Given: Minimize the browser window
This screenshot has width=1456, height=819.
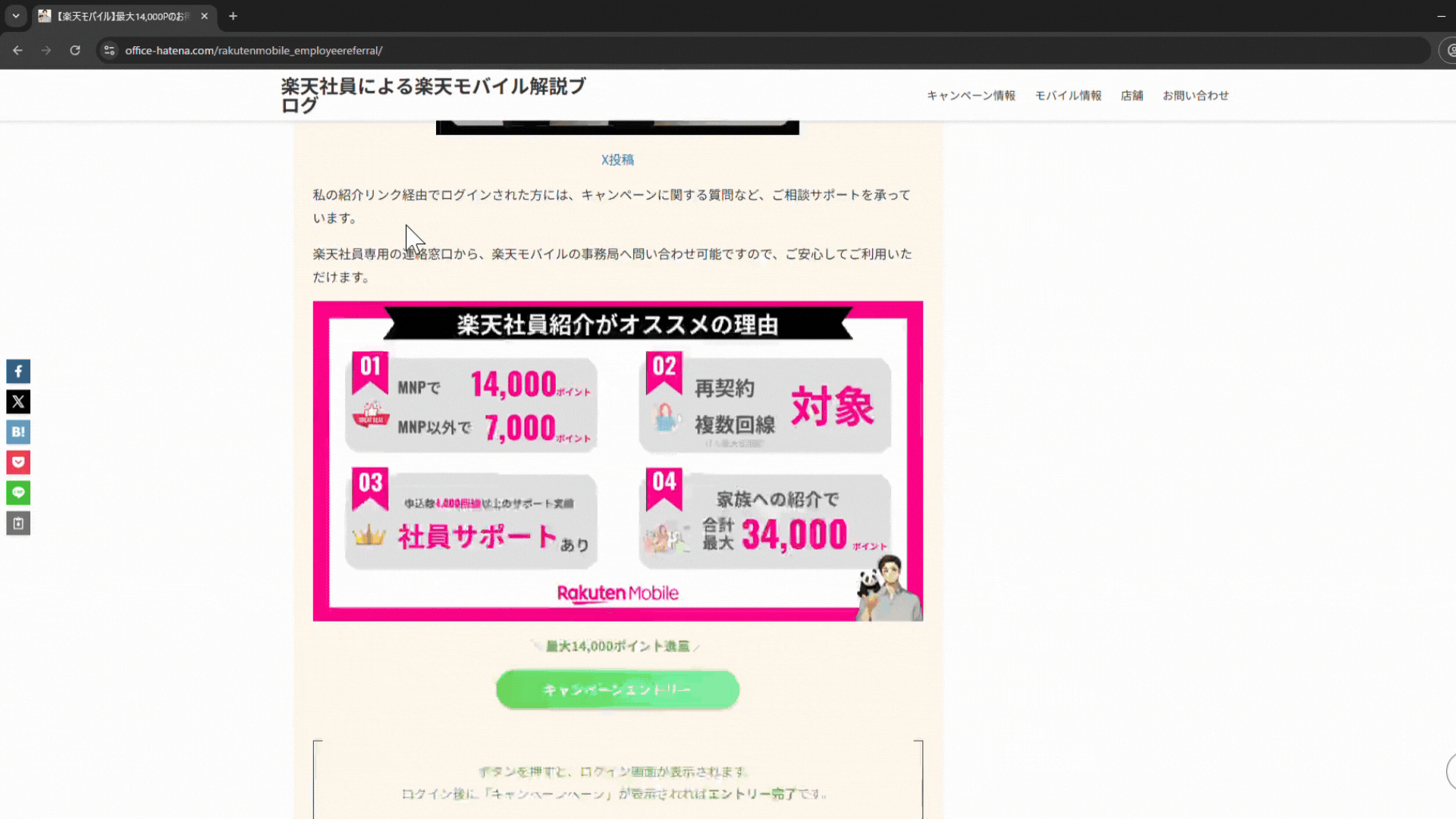Looking at the screenshot, I should coord(1441,16).
